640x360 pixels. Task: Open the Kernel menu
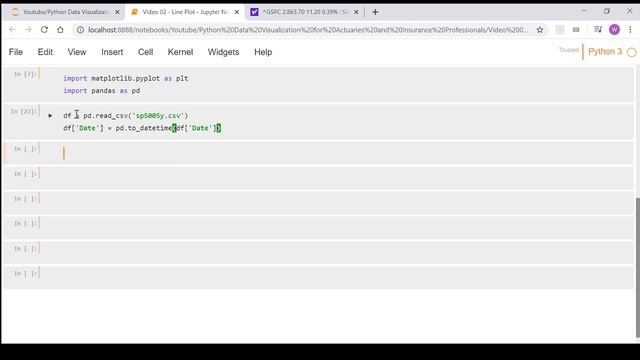click(180, 52)
